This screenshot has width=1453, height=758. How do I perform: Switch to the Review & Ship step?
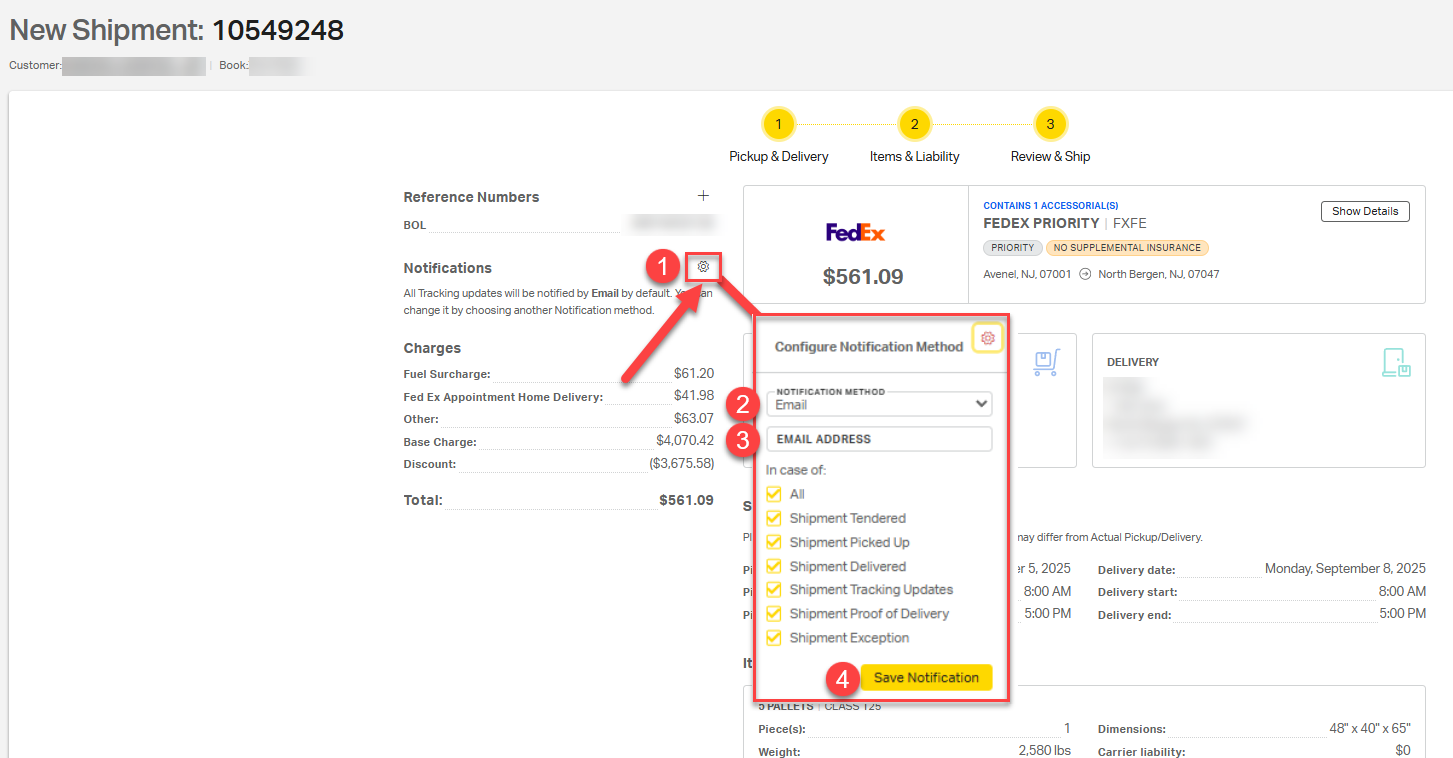[1050, 156]
